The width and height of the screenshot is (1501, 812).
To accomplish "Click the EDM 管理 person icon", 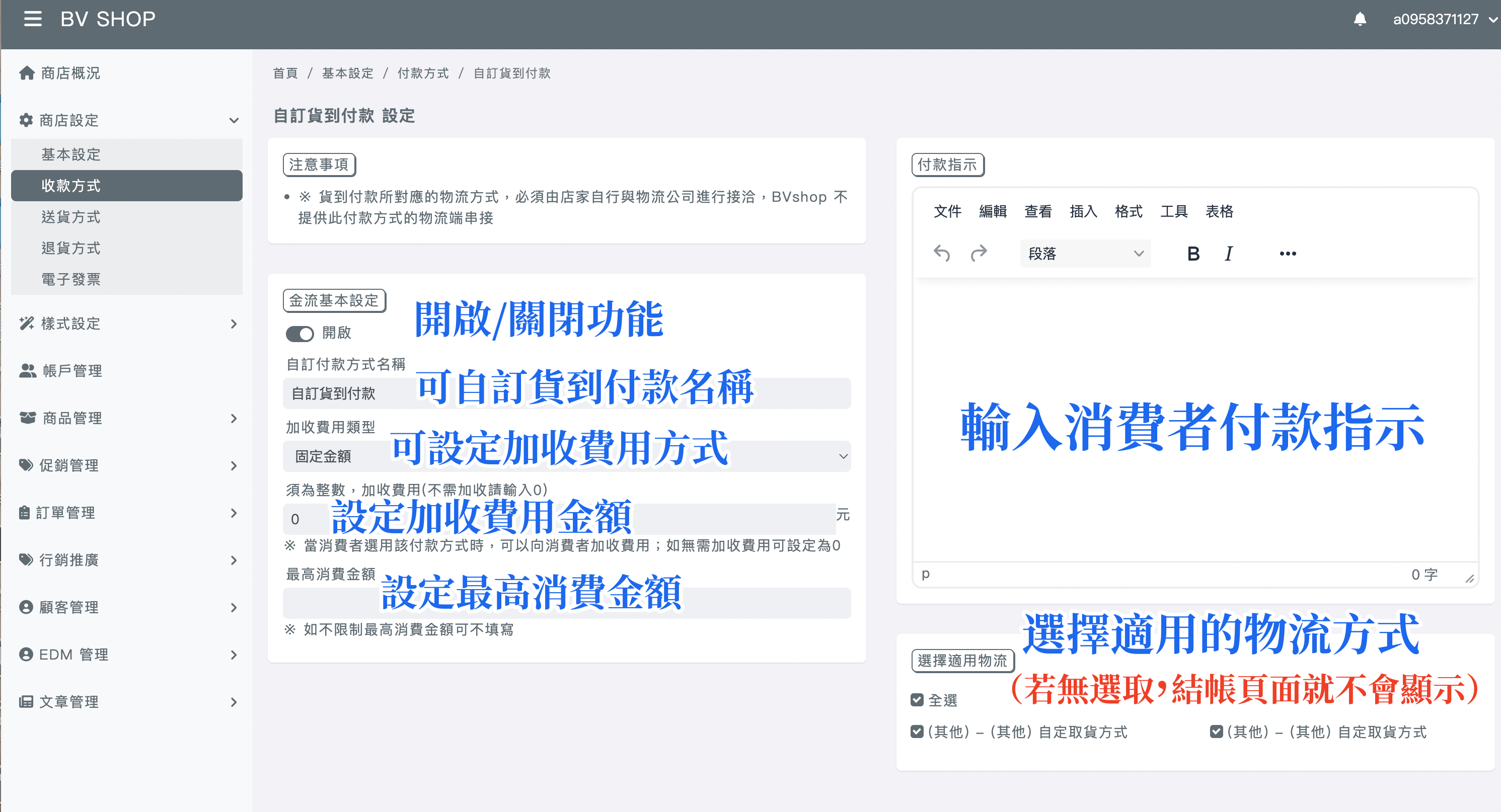I will click(x=26, y=654).
